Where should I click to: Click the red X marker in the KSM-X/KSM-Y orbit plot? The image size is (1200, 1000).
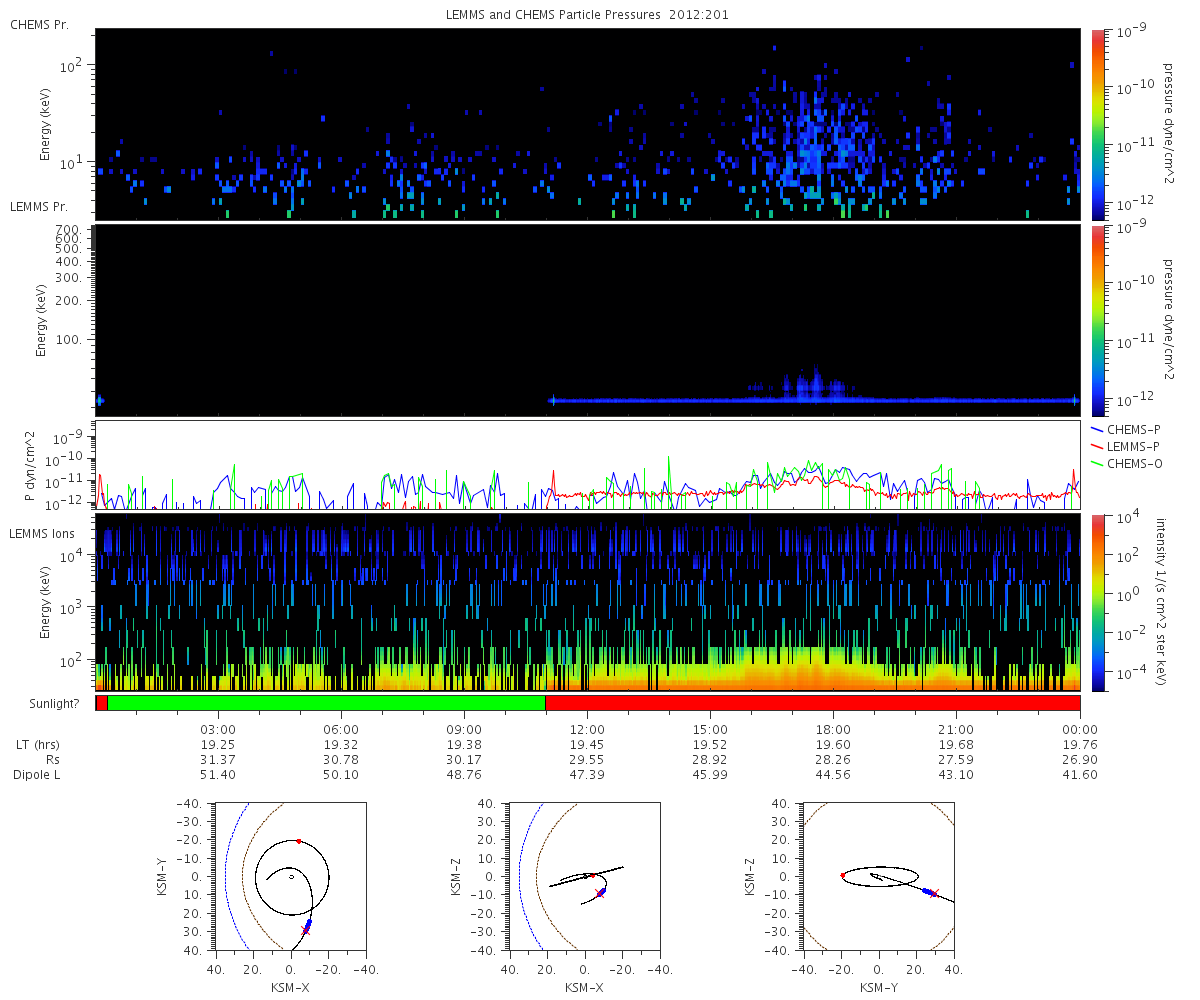point(306,930)
